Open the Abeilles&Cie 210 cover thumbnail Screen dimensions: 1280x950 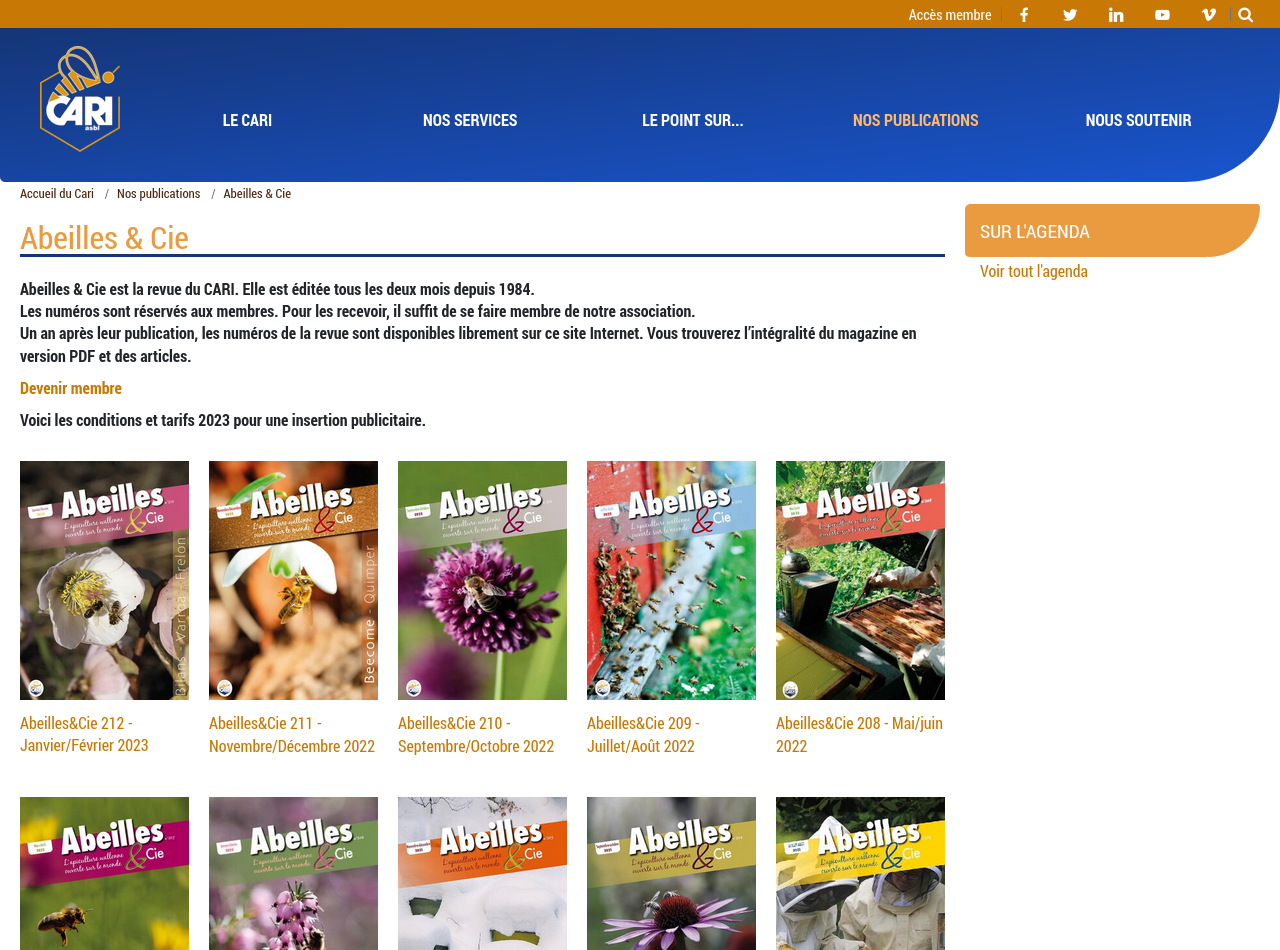482,580
